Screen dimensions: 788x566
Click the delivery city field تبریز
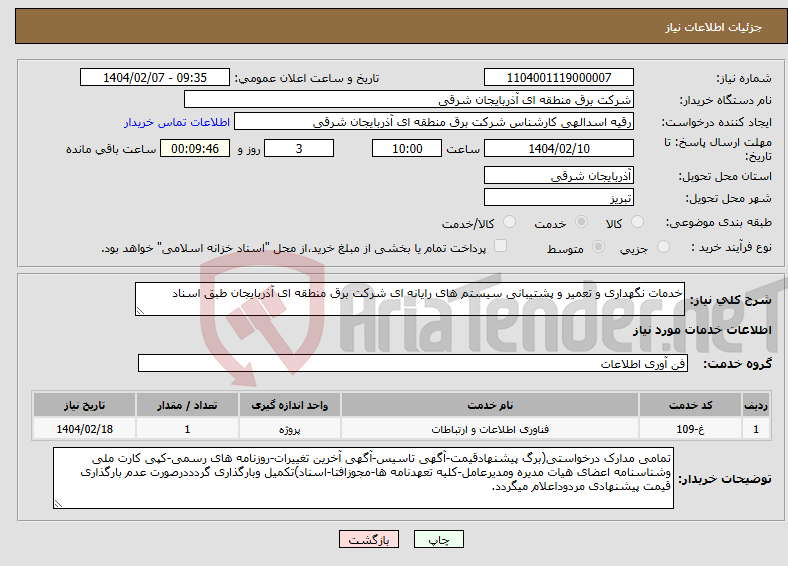558,197
